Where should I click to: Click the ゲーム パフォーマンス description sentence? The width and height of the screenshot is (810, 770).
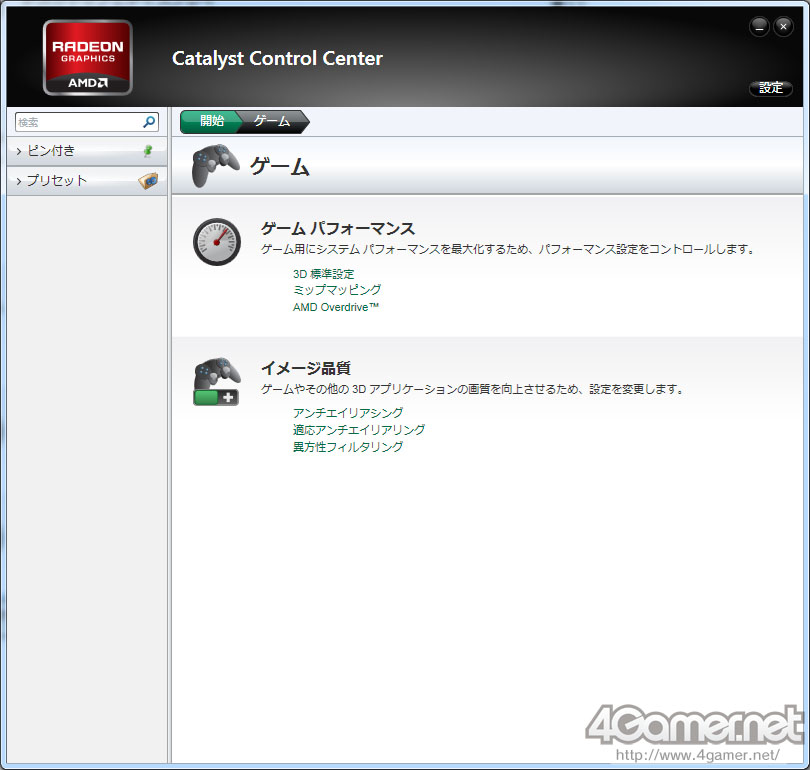(508, 249)
